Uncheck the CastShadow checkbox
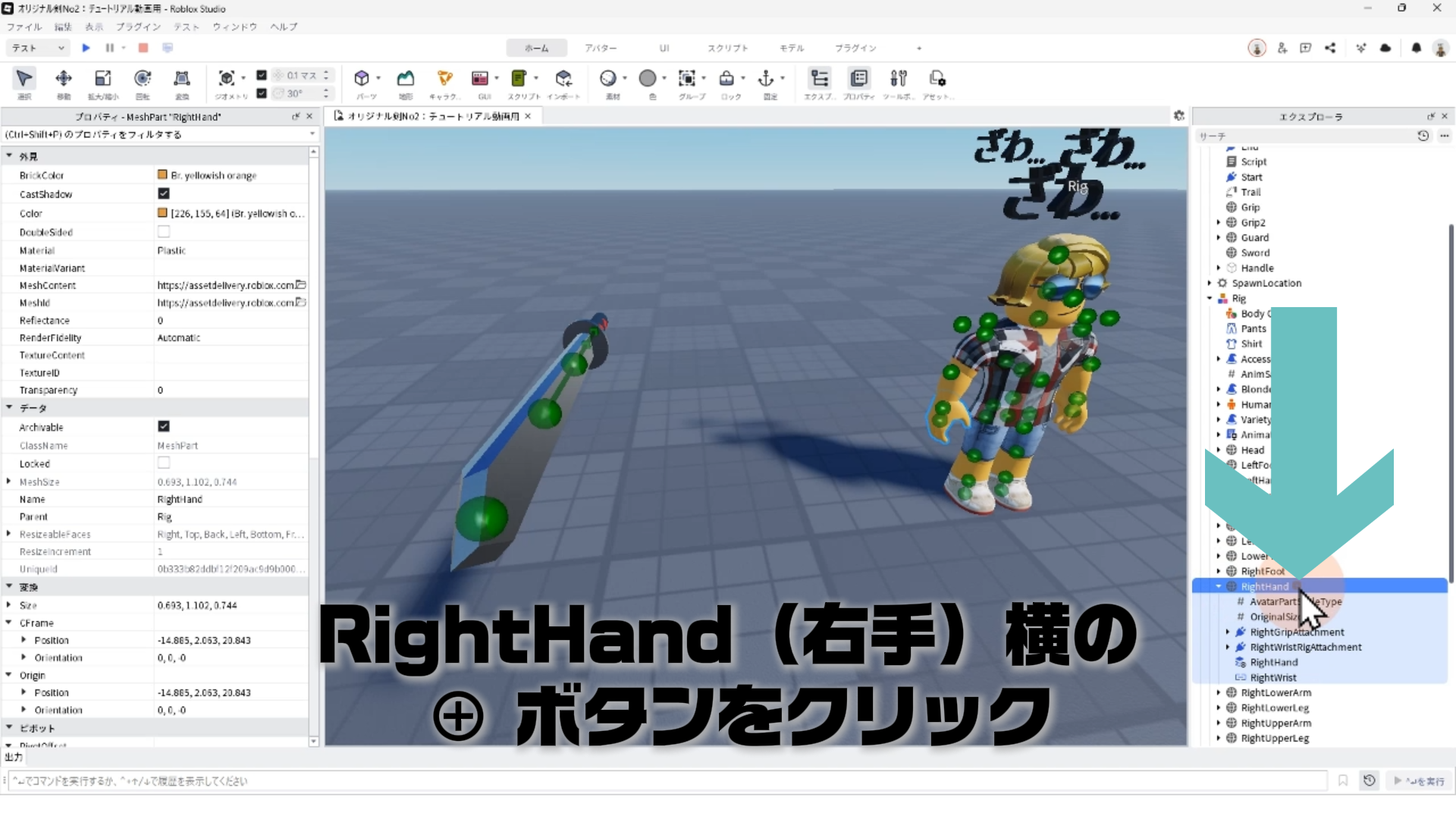This screenshot has width=1456, height=819. point(164,194)
